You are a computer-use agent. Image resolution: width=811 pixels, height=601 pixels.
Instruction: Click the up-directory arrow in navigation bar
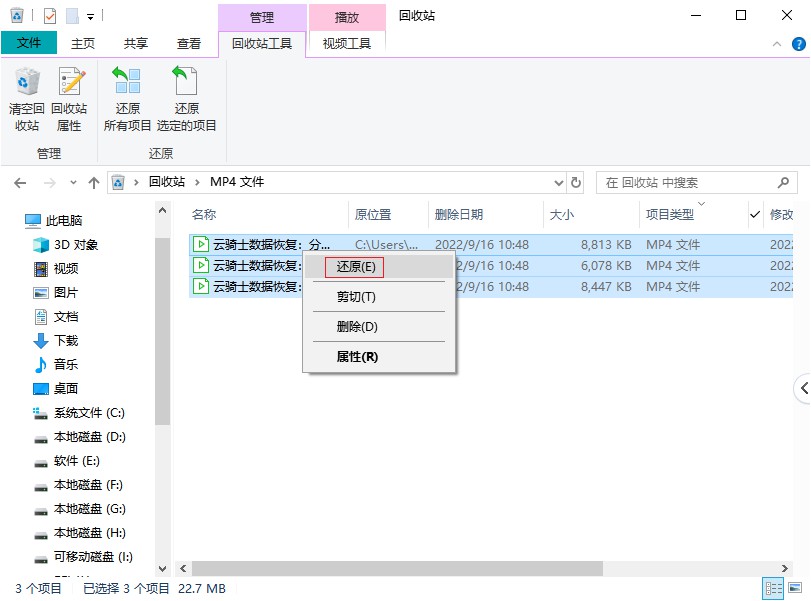tap(94, 183)
